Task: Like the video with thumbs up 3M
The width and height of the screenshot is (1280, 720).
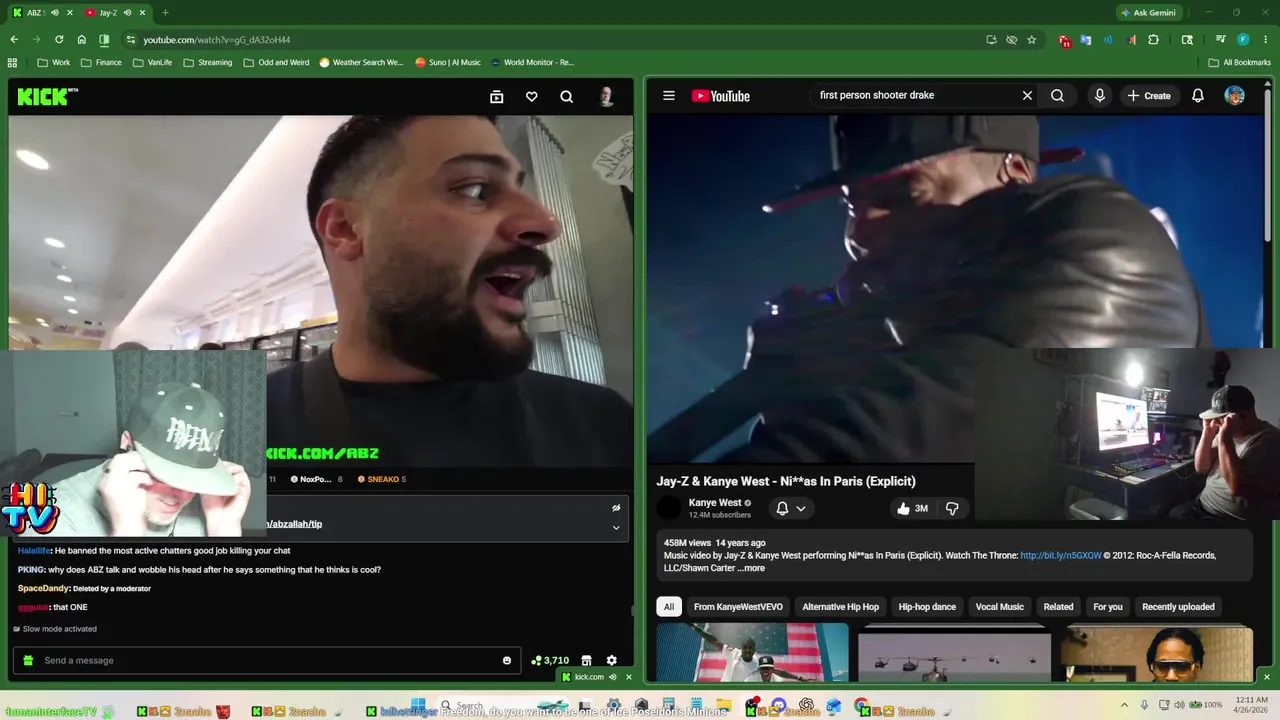Action: click(913, 508)
